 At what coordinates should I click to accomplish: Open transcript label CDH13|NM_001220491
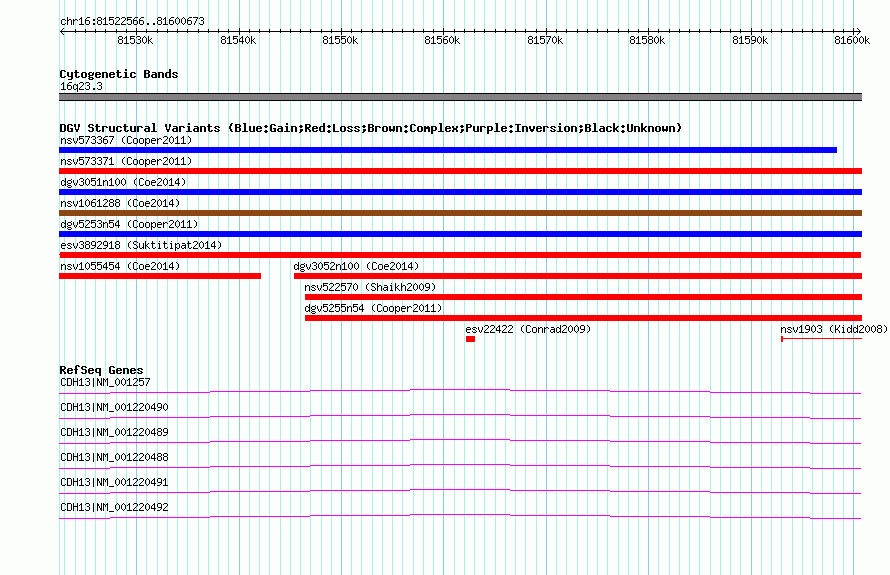coord(114,482)
